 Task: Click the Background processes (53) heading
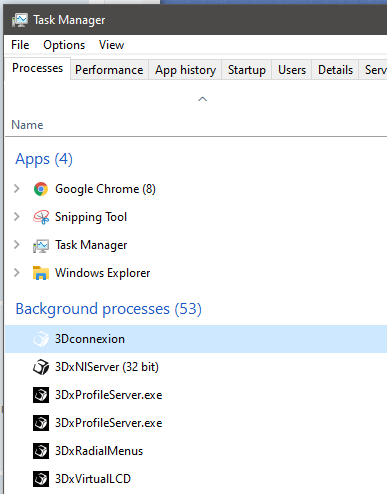(109, 309)
